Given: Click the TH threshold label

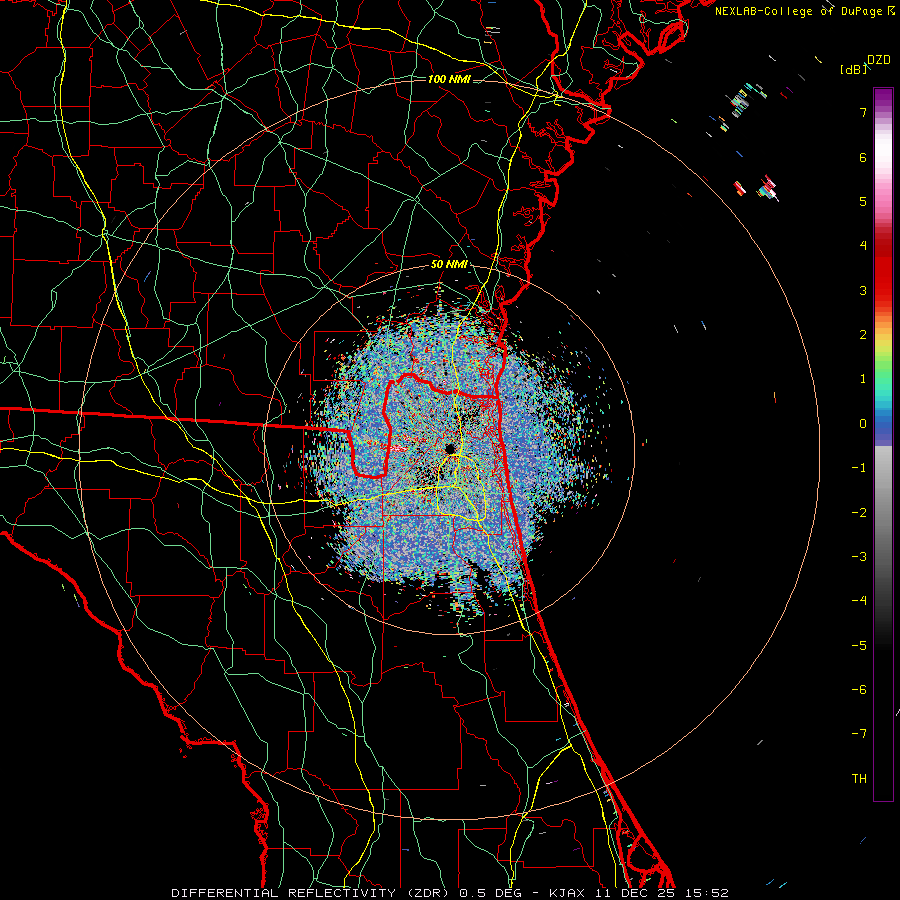Looking at the screenshot, I should (x=859, y=779).
